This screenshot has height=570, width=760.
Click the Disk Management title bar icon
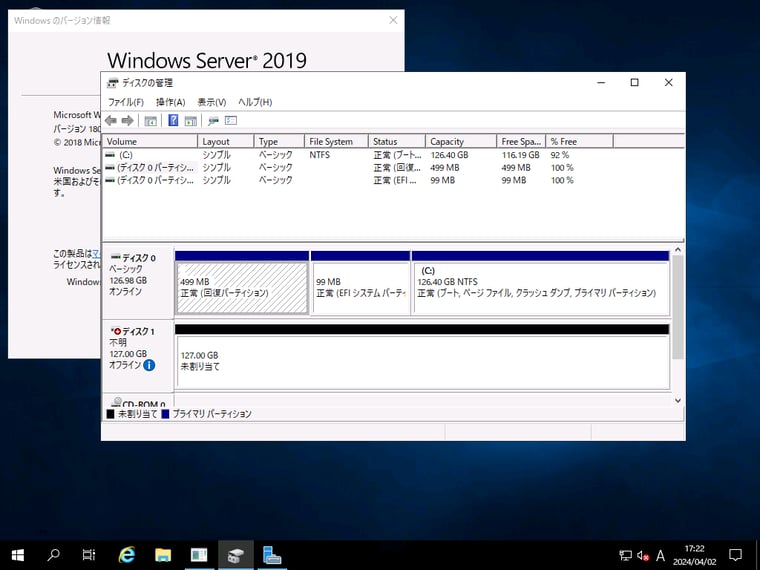tap(112, 83)
